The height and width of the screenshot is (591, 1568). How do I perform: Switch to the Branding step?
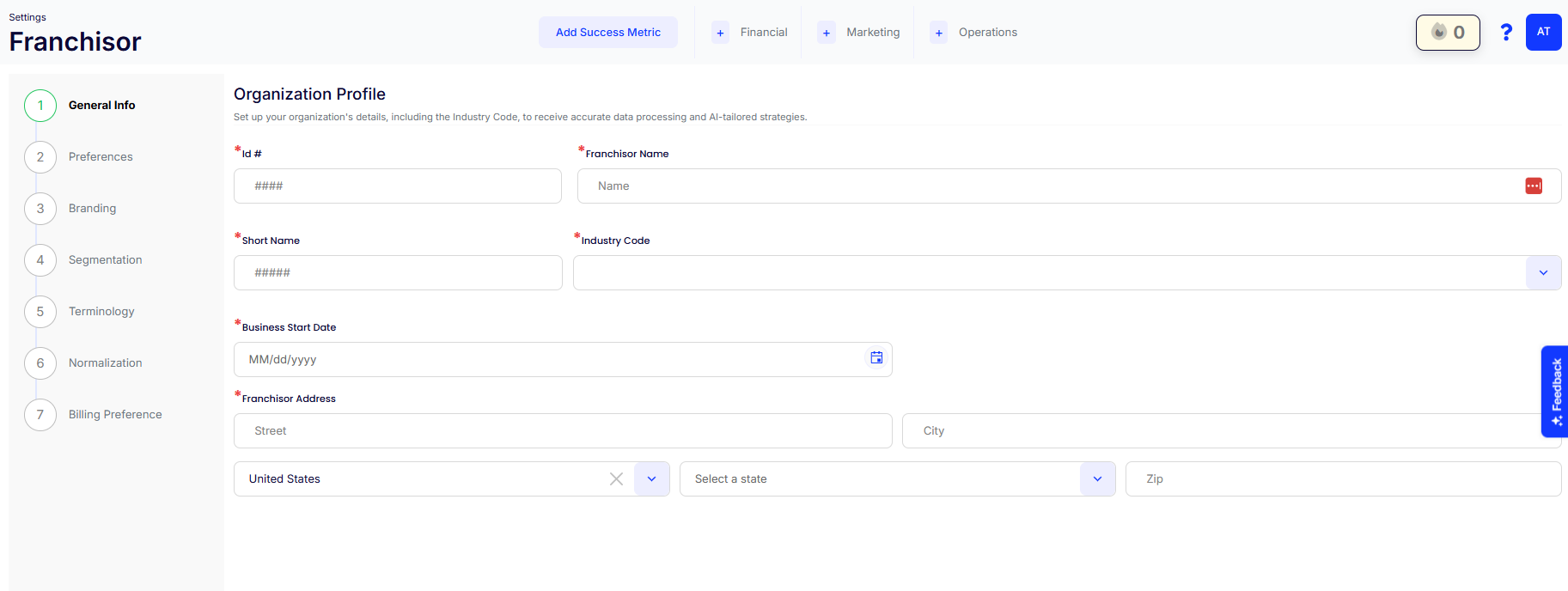(92, 209)
